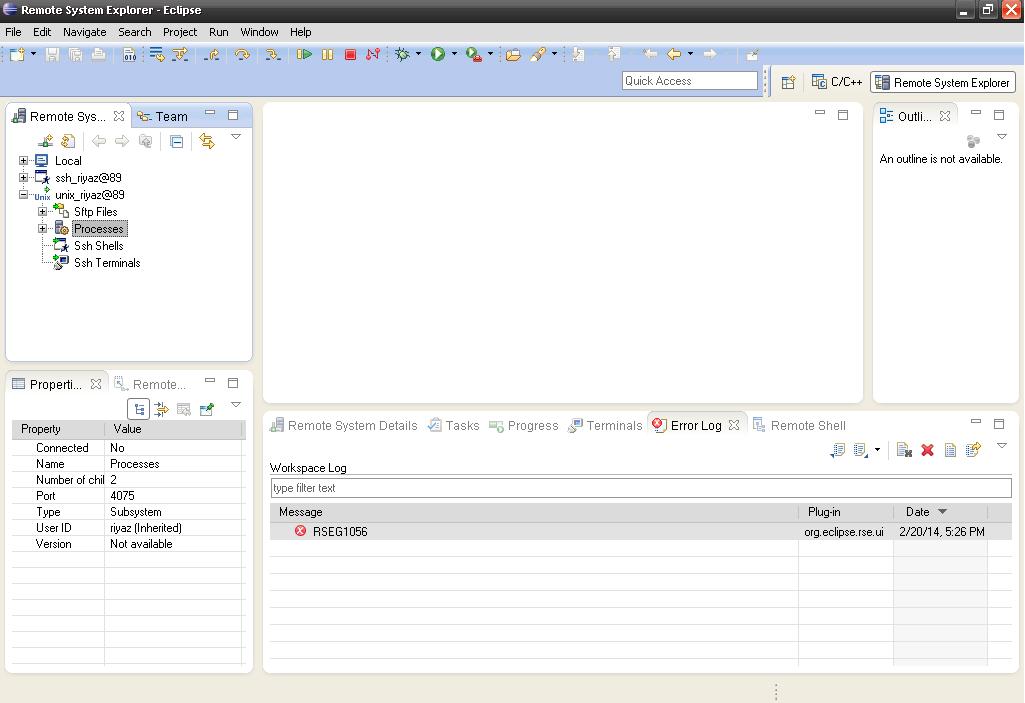
Task: Click the Collapse All tree icon
Action: (x=176, y=142)
